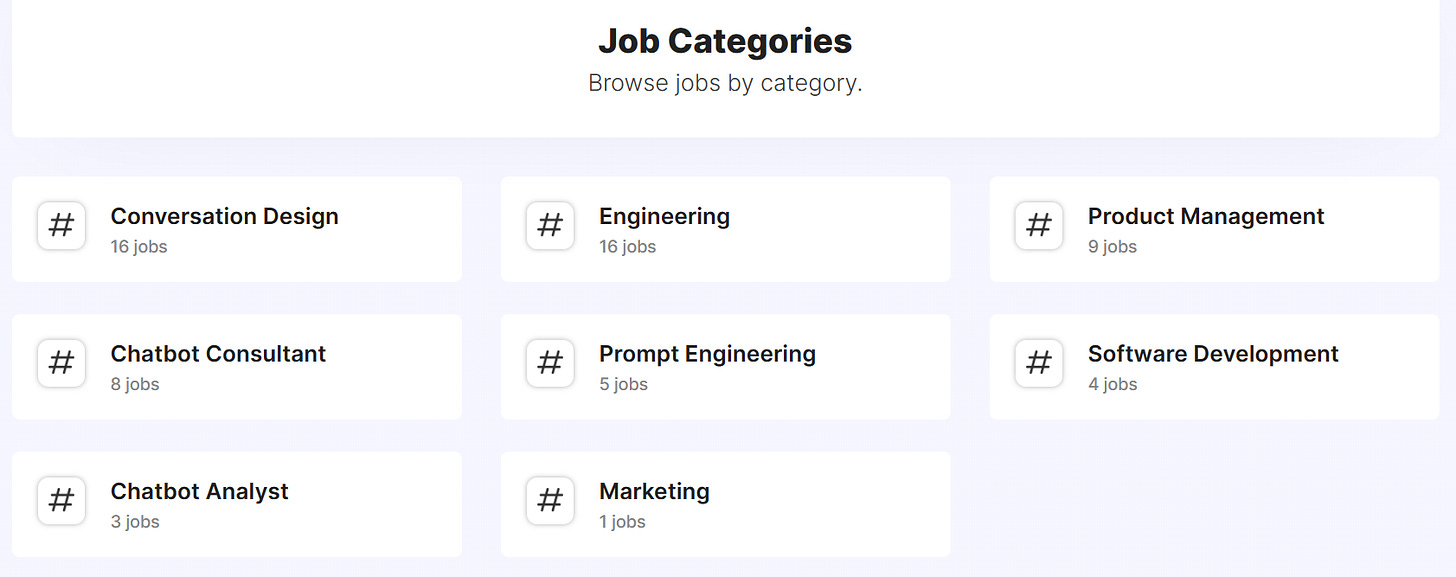
Task: View Software Development category
Action: tap(1213, 354)
